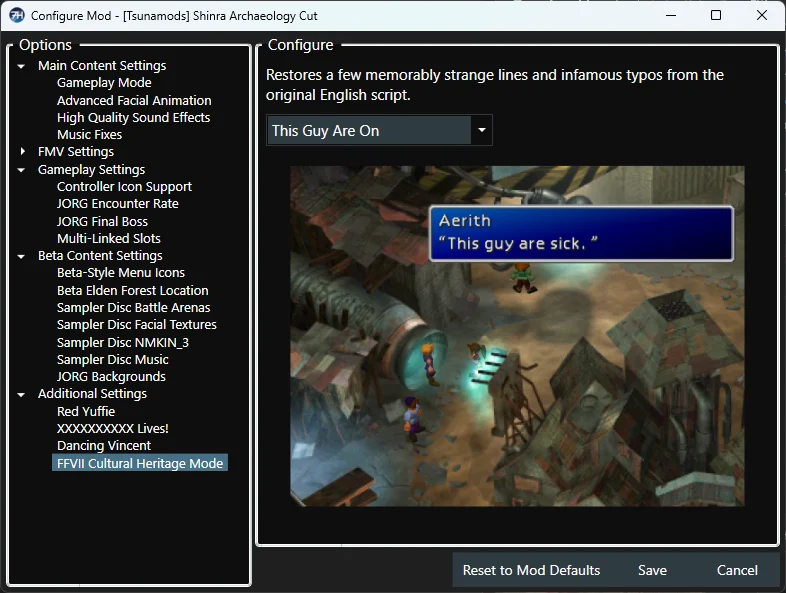
Task: Click the dropdown arrow beside This Guy Are On
Action: click(482, 130)
